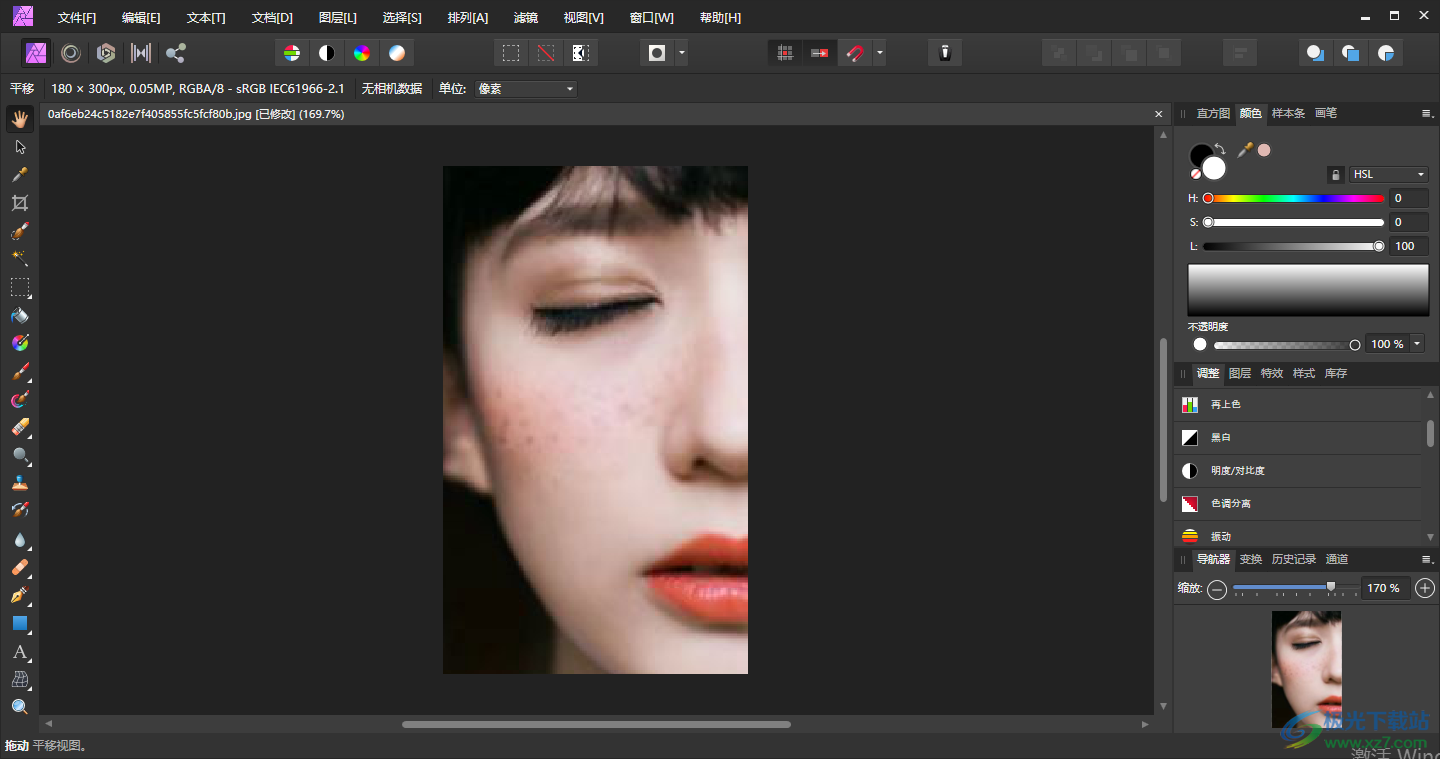The image size is (1440, 759).
Task: Select the Erase Brush tool
Action: (20, 427)
